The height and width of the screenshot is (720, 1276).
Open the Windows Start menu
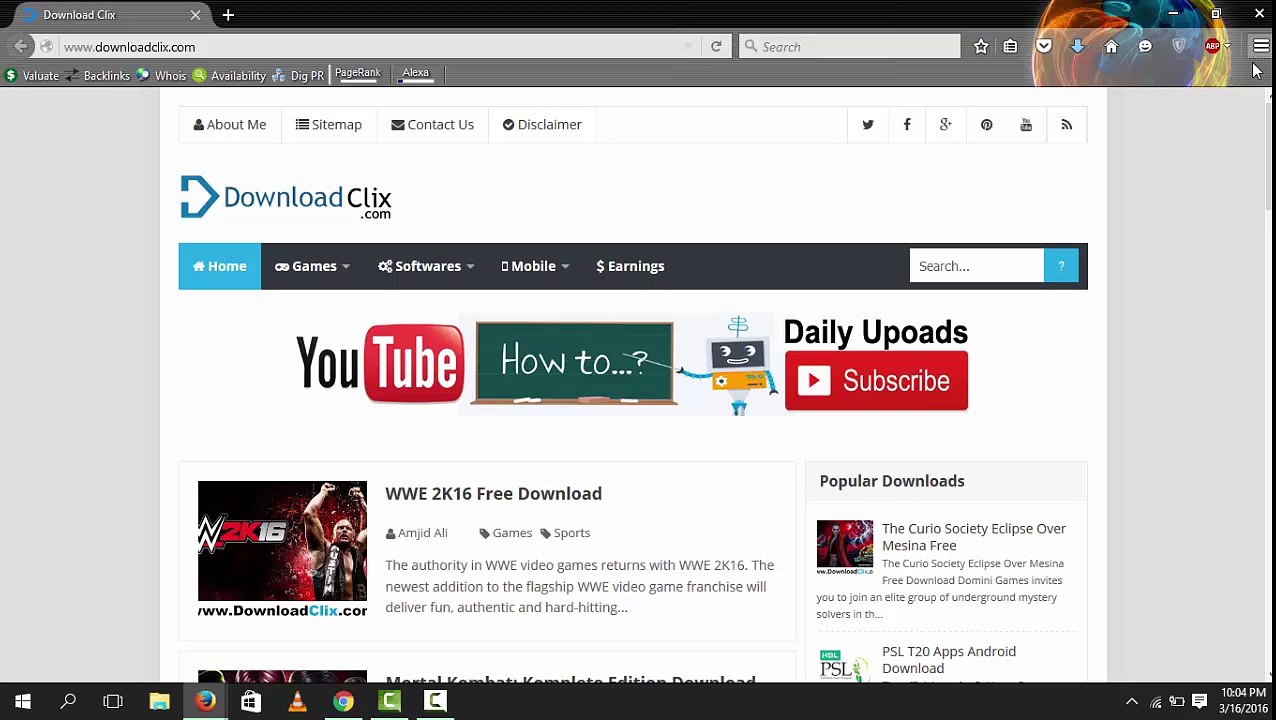point(22,702)
